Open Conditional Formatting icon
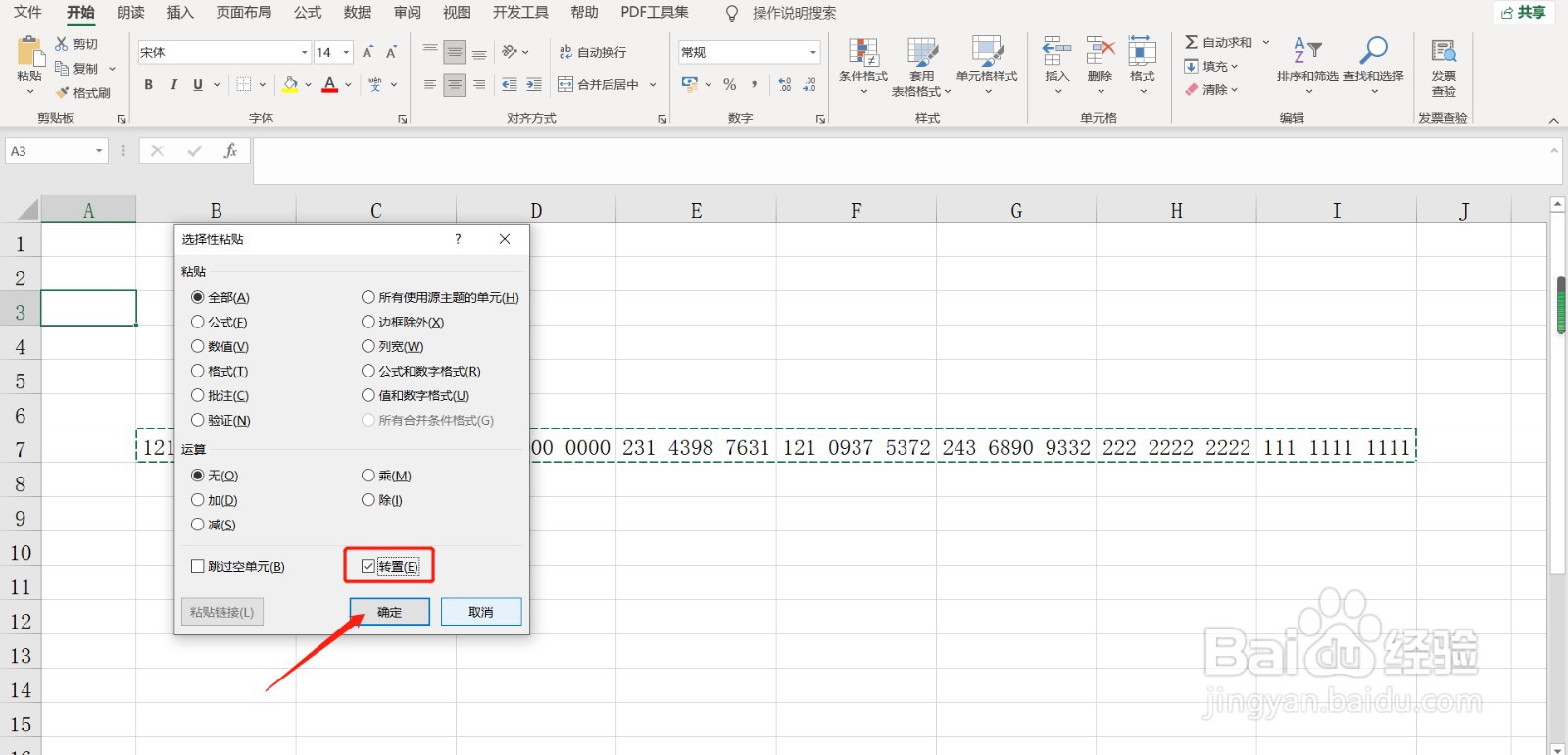The width and height of the screenshot is (1568, 755). tap(863, 52)
